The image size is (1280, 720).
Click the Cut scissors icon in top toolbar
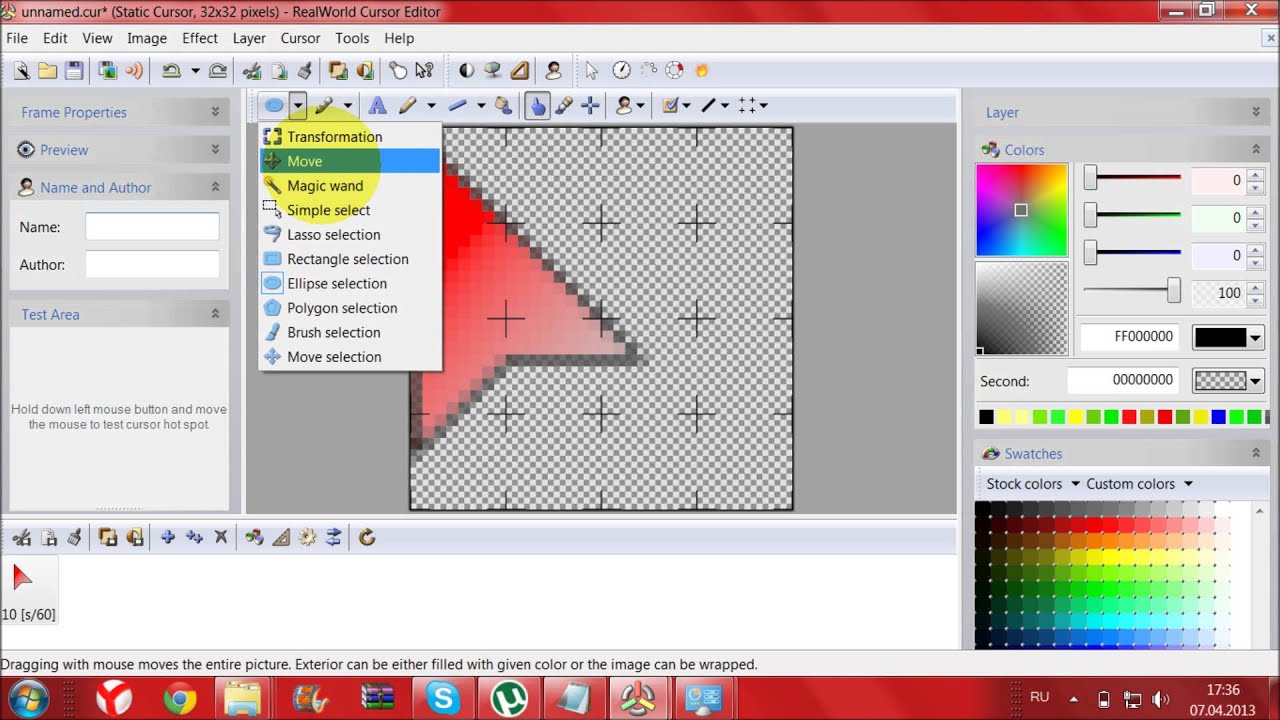[253, 71]
